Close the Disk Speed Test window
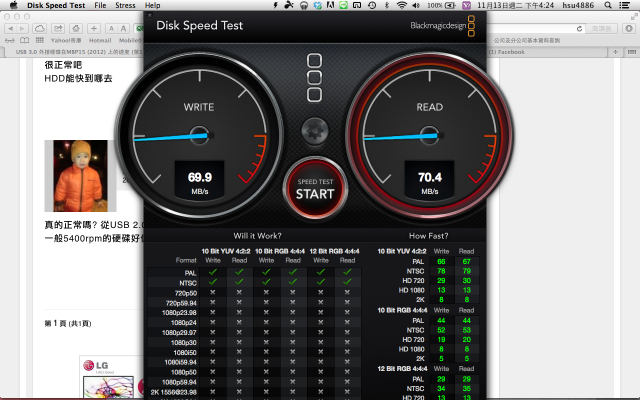The image size is (640, 400). pyautogui.click(x=149, y=15)
